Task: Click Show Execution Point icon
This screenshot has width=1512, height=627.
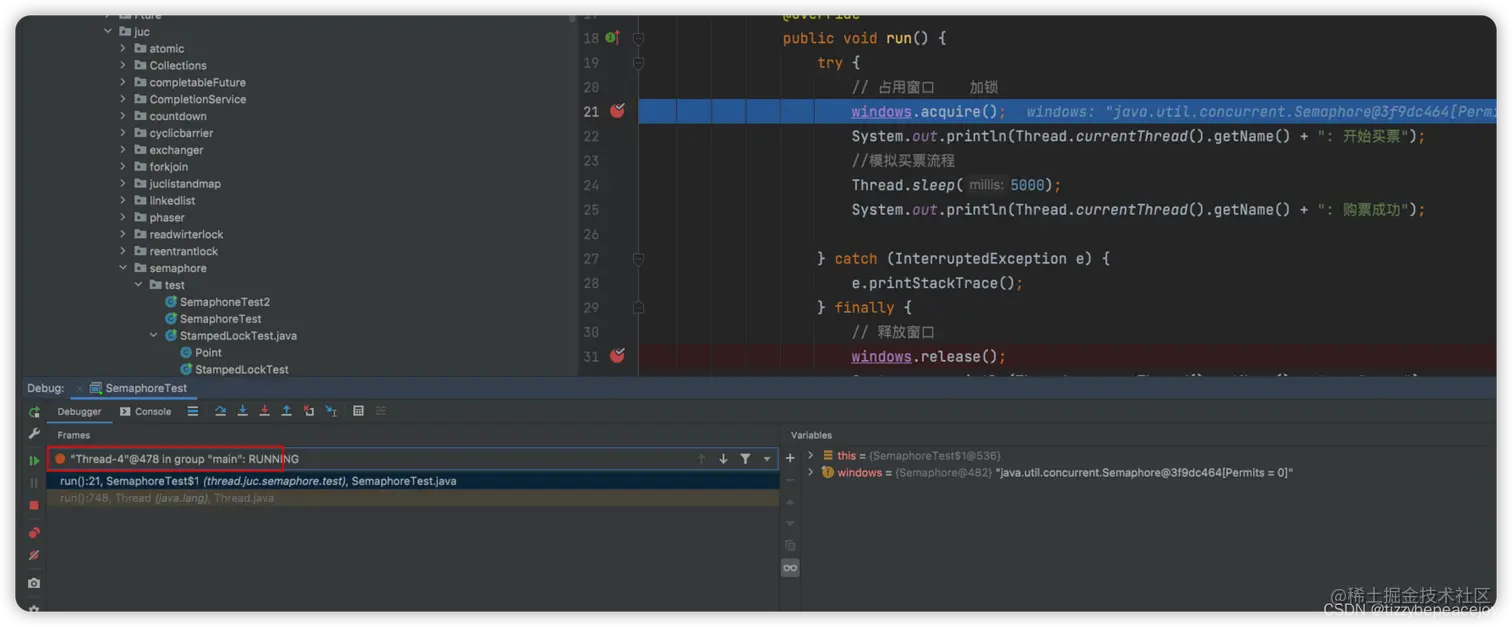Action: pos(192,411)
